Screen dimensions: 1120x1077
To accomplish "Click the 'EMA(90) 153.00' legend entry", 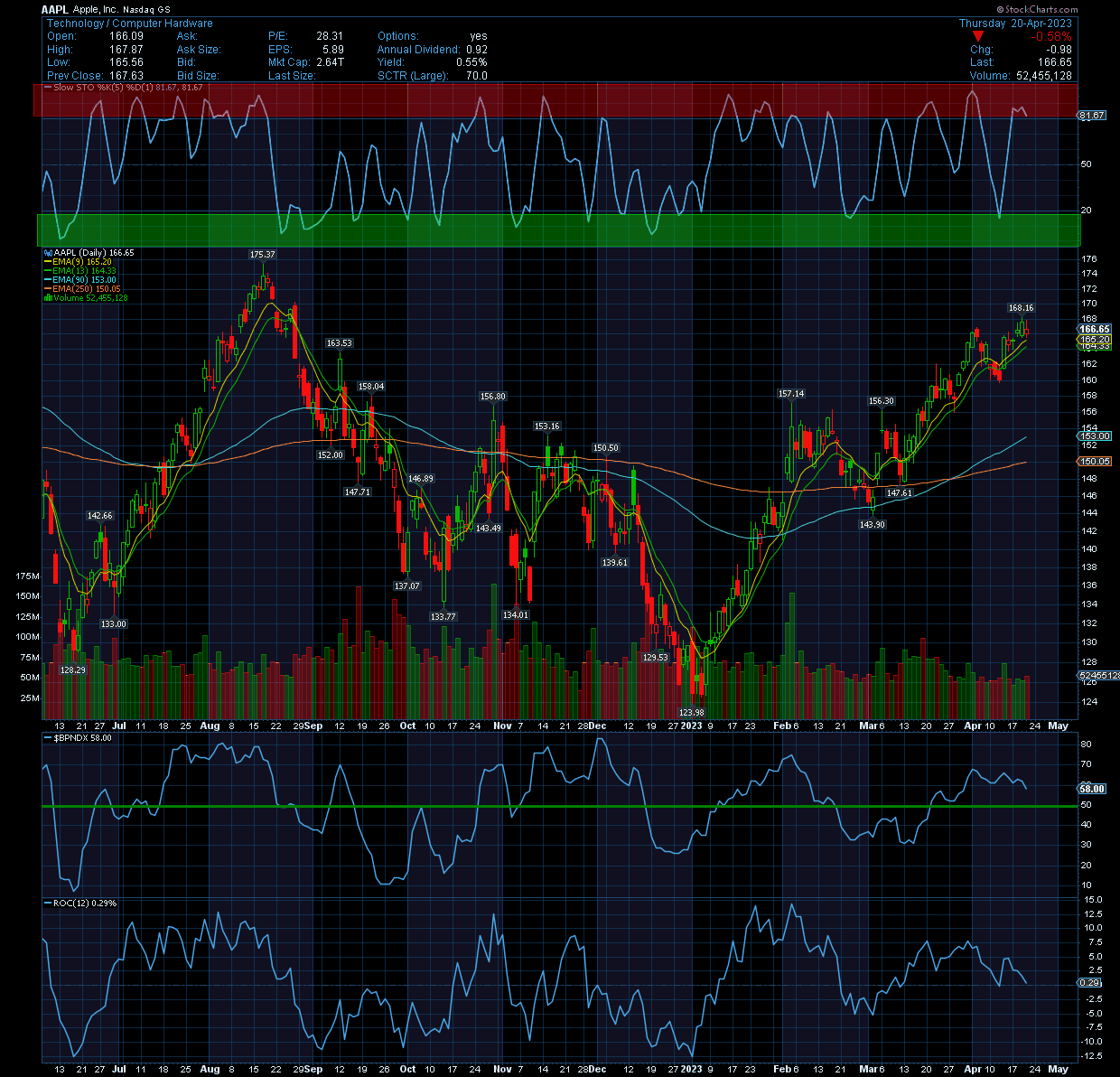I will 81,280.
